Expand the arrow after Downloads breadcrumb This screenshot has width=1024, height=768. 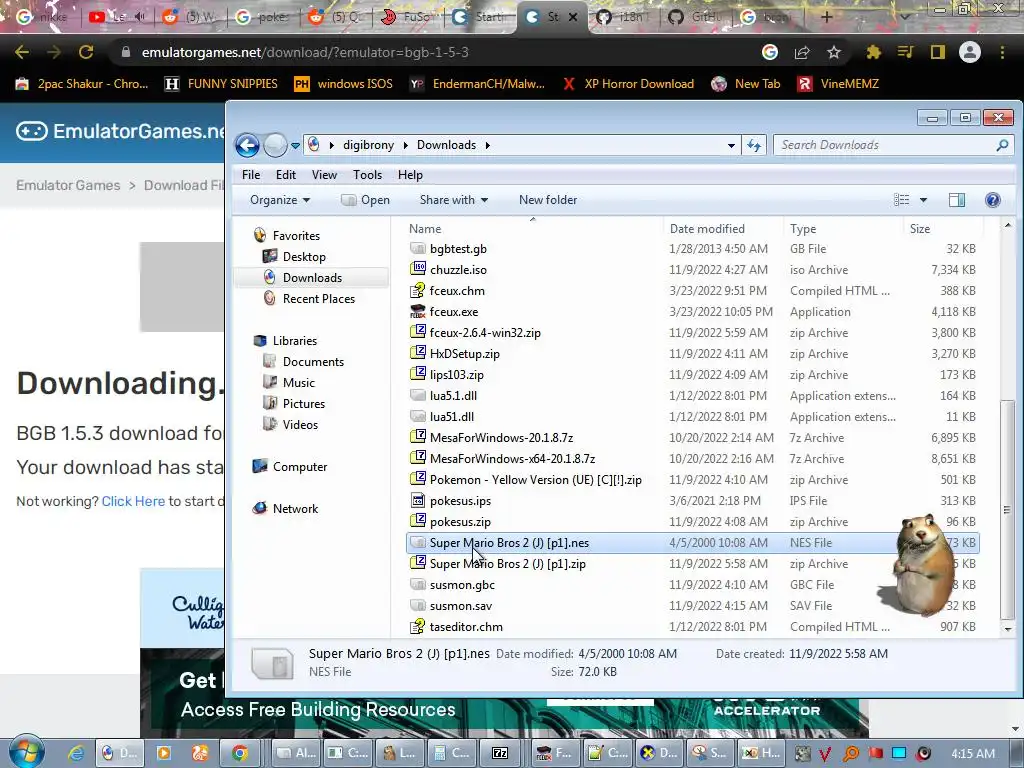click(487, 145)
